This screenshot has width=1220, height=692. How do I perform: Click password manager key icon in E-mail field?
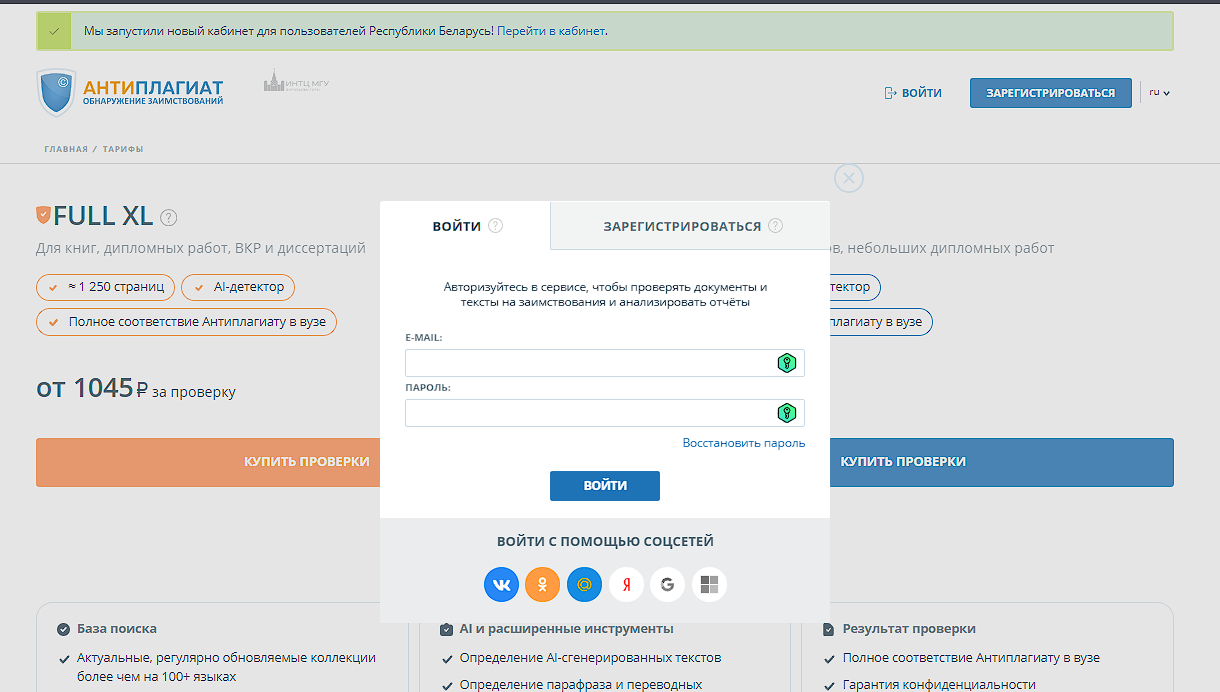pos(787,363)
